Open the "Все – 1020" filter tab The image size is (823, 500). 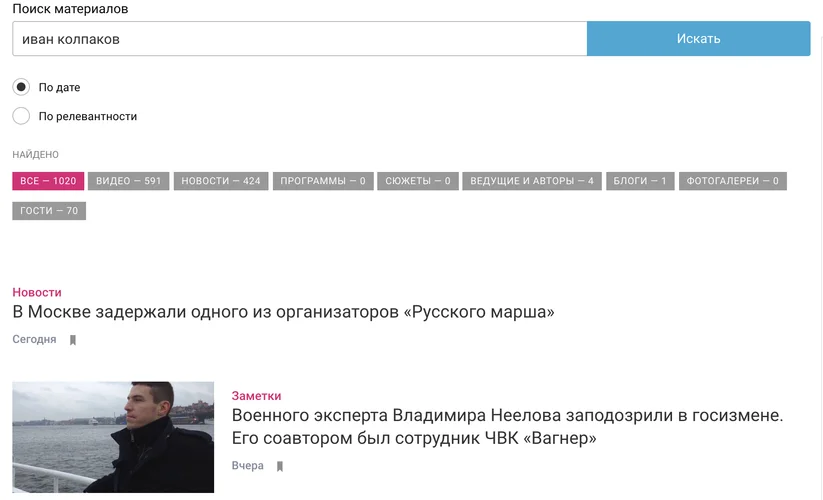coord(48,181)
